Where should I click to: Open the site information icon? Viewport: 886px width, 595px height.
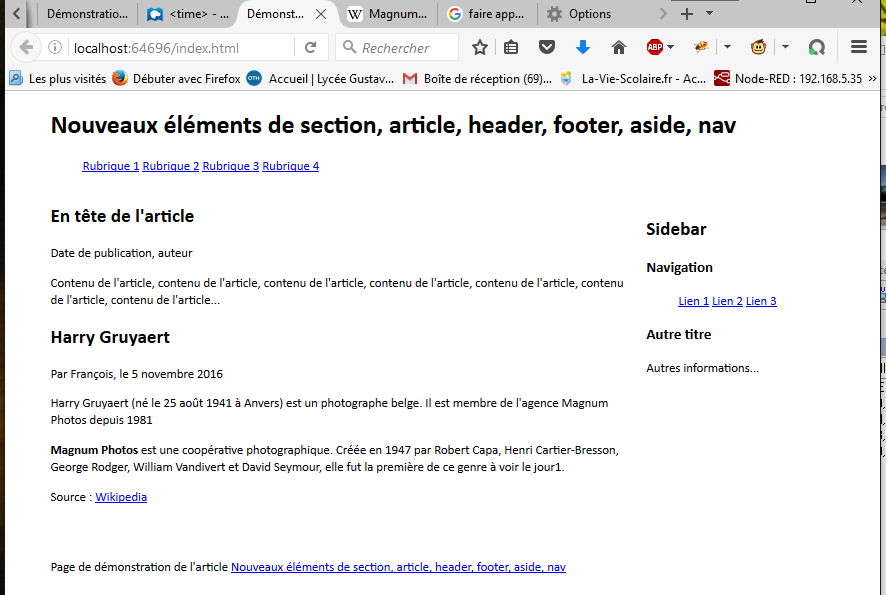[55, 47]
